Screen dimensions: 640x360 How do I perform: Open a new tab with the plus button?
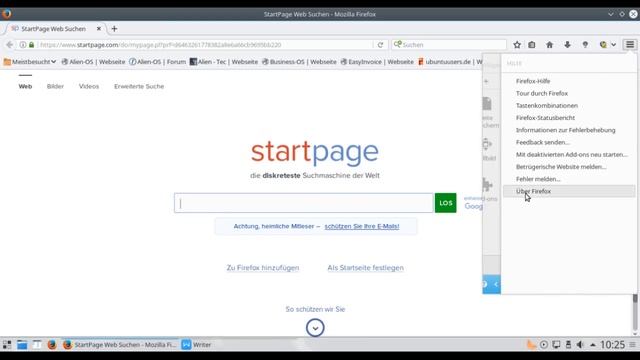pos(114,29)
